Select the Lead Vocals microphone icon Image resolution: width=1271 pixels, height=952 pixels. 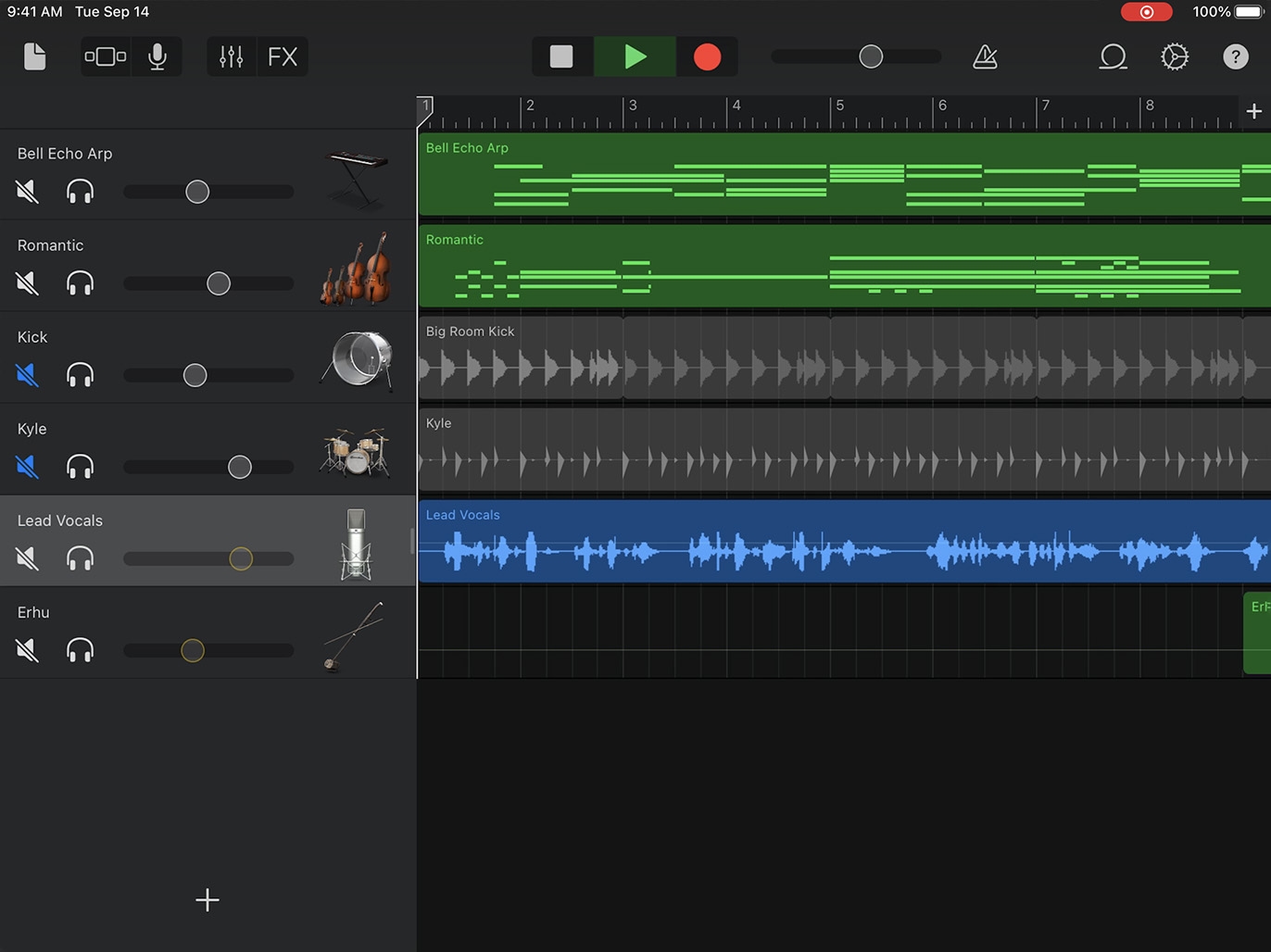[x=357, y=544]
